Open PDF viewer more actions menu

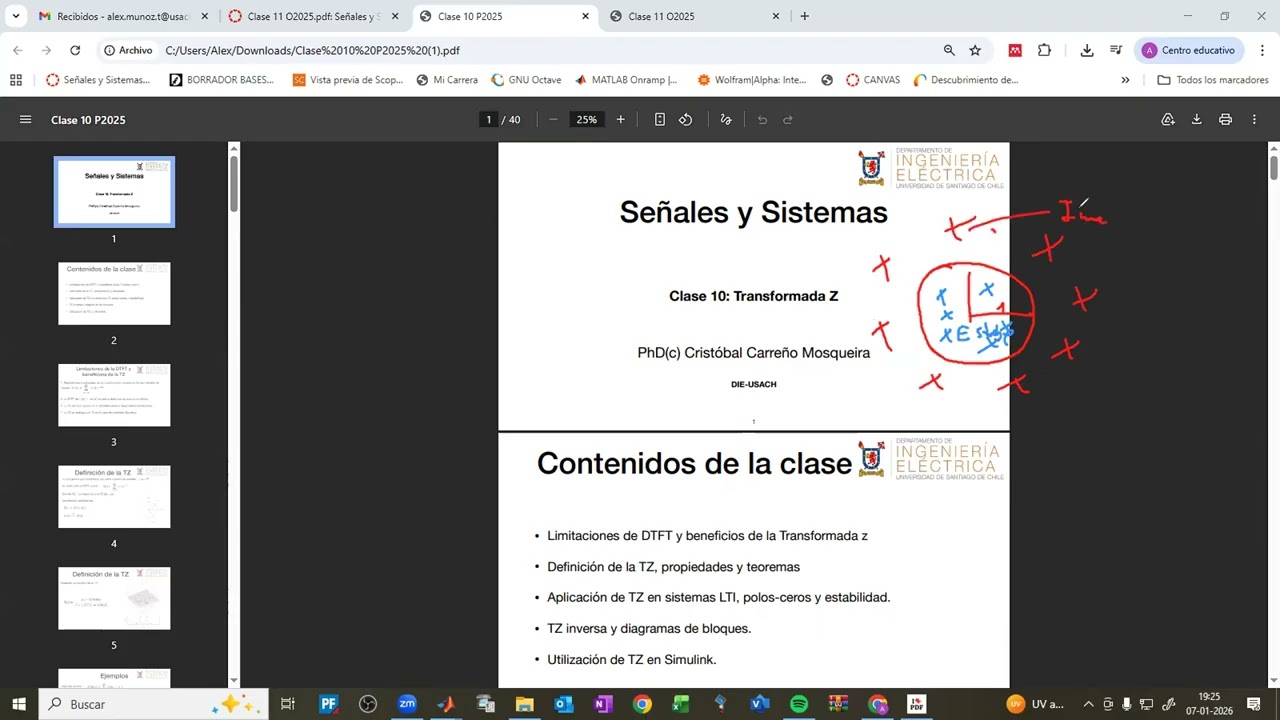(1255, 120)
